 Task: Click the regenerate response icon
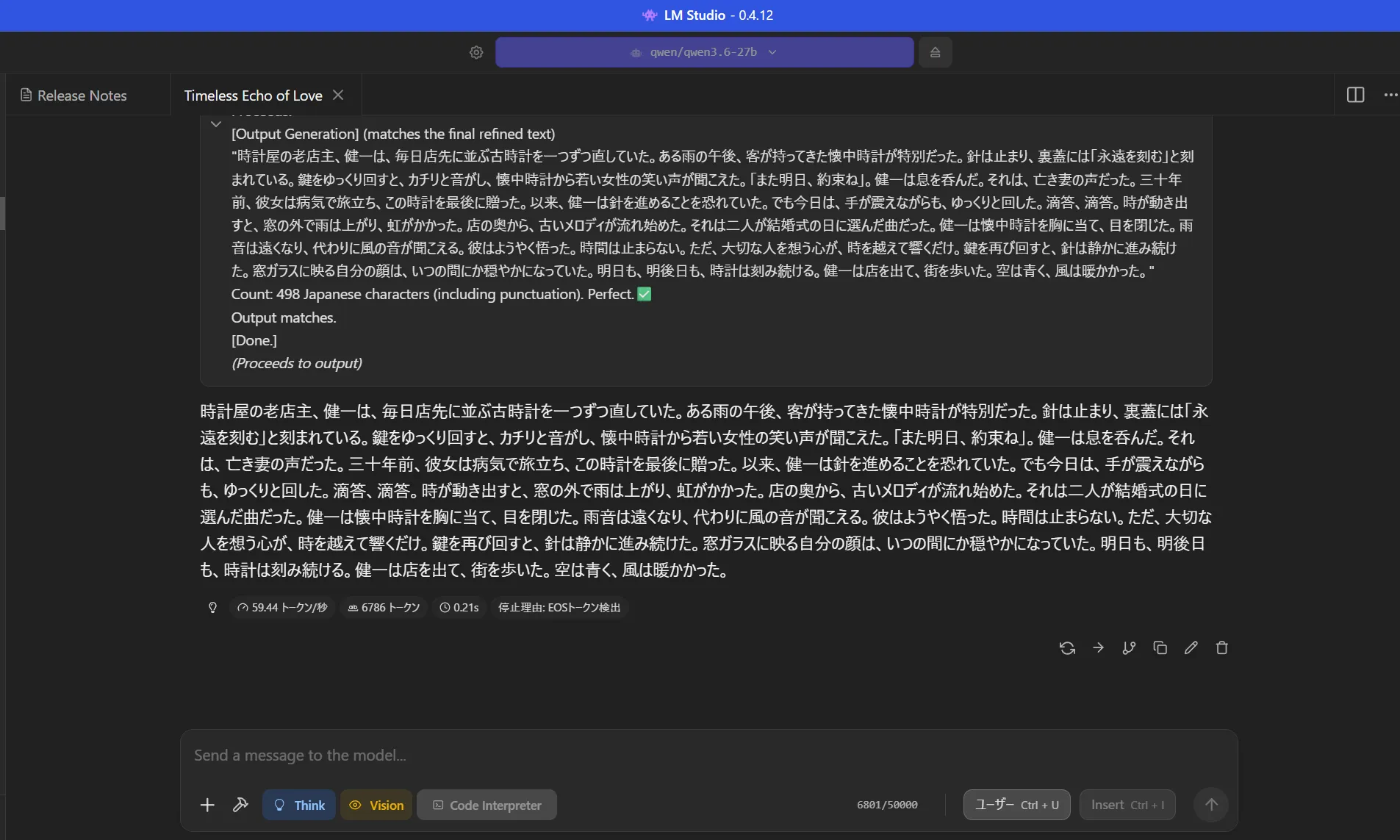point(1067,647)
